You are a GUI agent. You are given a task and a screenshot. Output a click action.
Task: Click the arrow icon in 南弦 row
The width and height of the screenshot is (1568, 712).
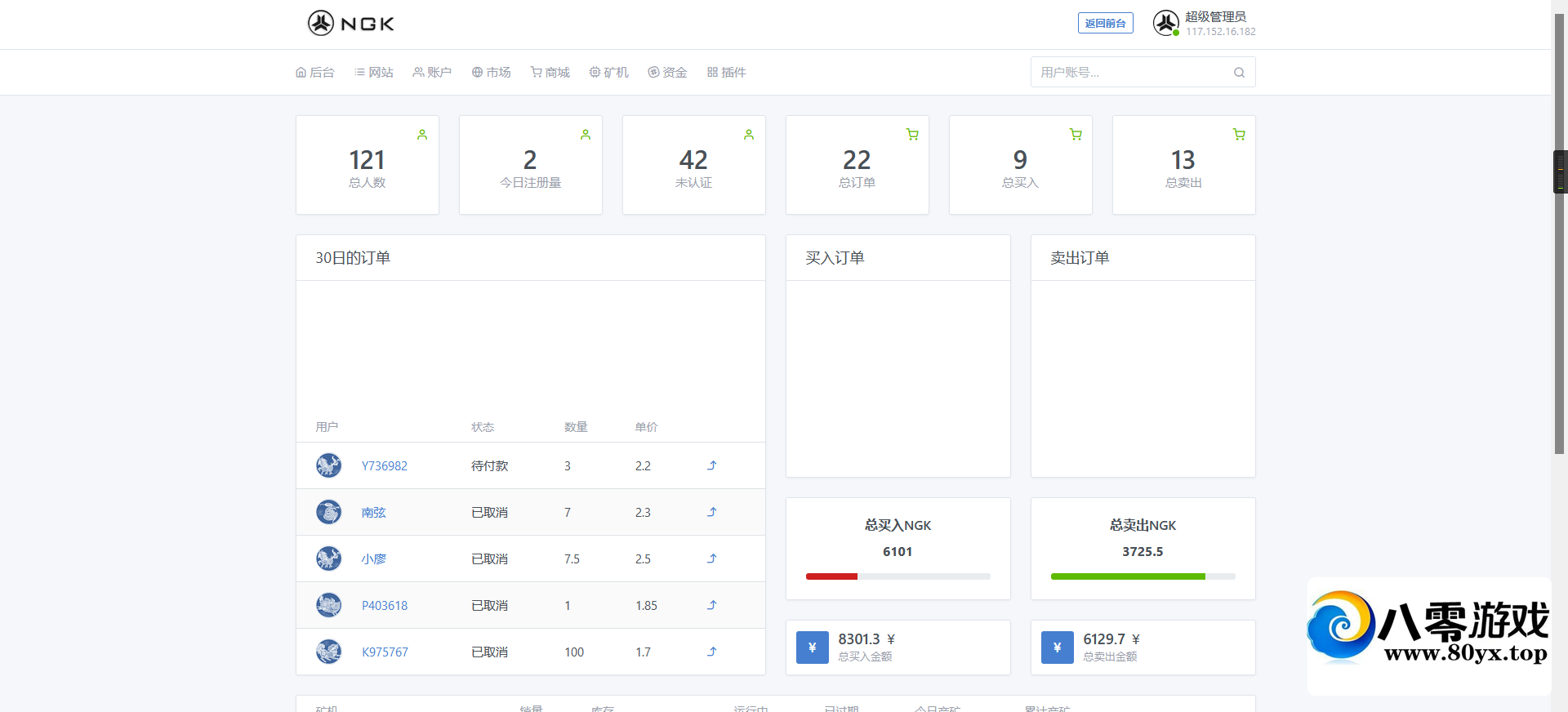712,512
